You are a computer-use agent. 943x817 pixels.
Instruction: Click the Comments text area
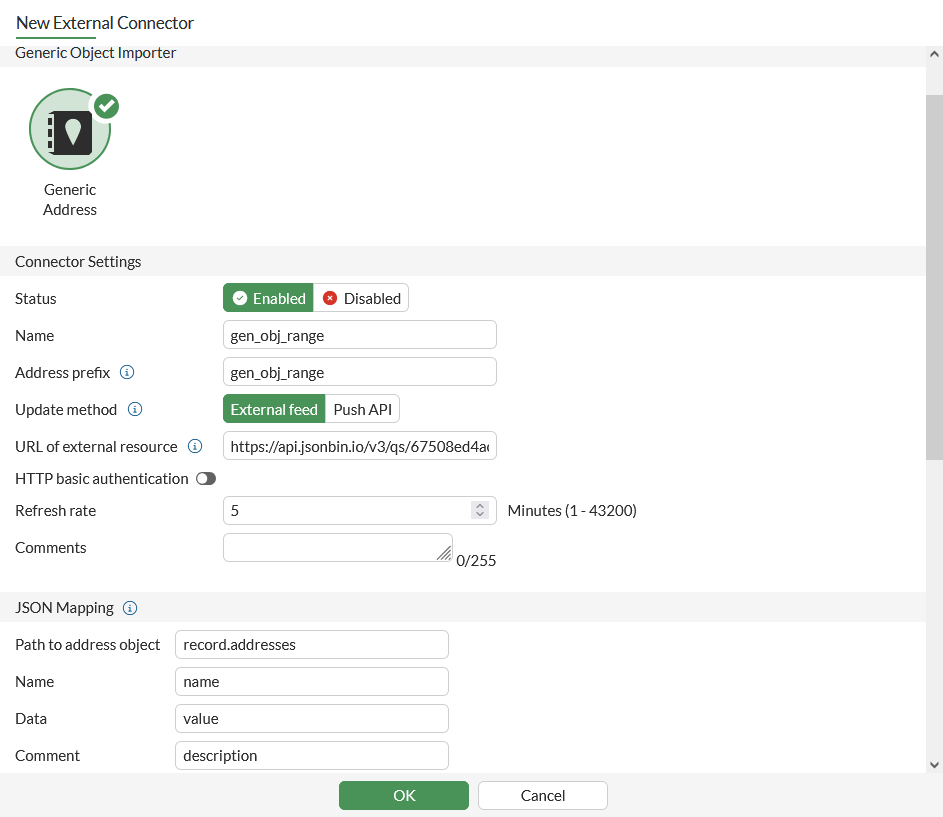pyautogui.click(x=337, y=547)
